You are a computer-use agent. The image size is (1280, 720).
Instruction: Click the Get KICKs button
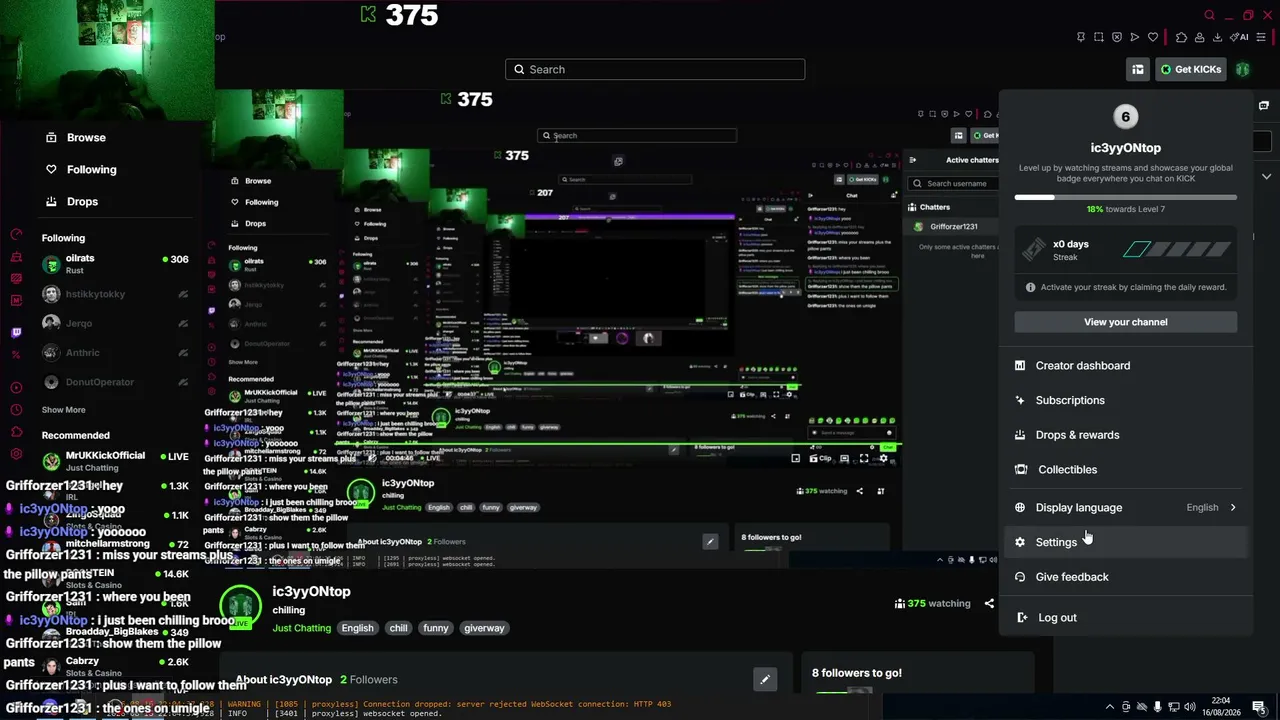1190,69
